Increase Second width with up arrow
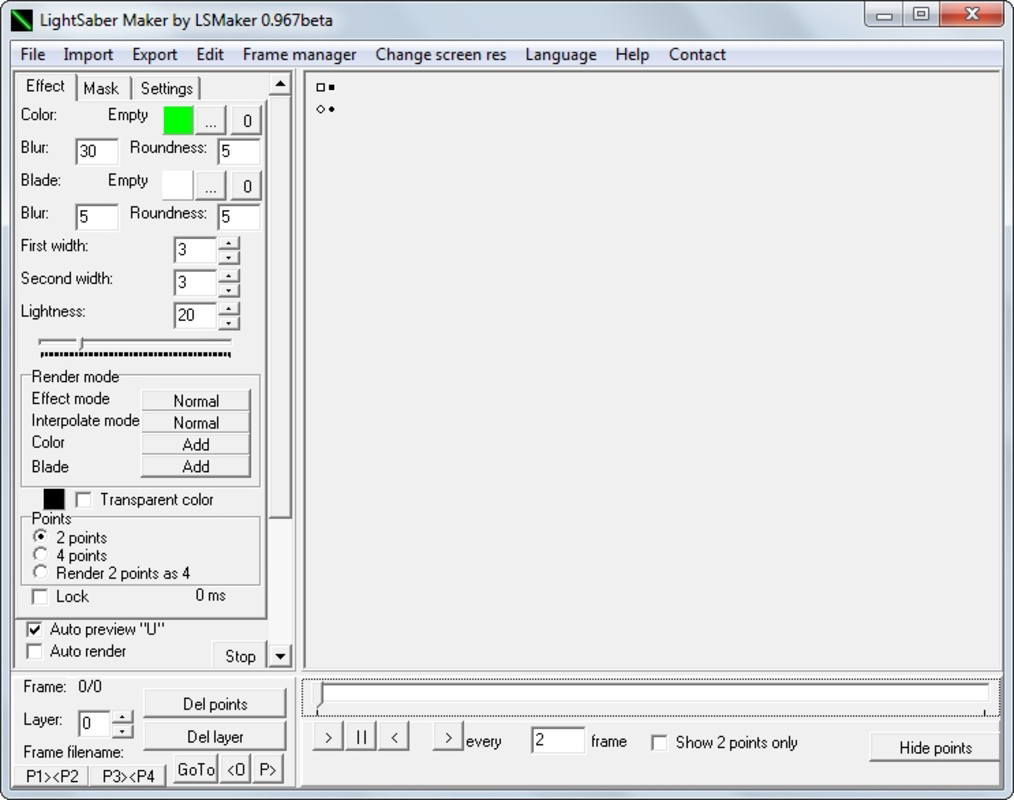 pyautogui.click(x=229, y=276)
